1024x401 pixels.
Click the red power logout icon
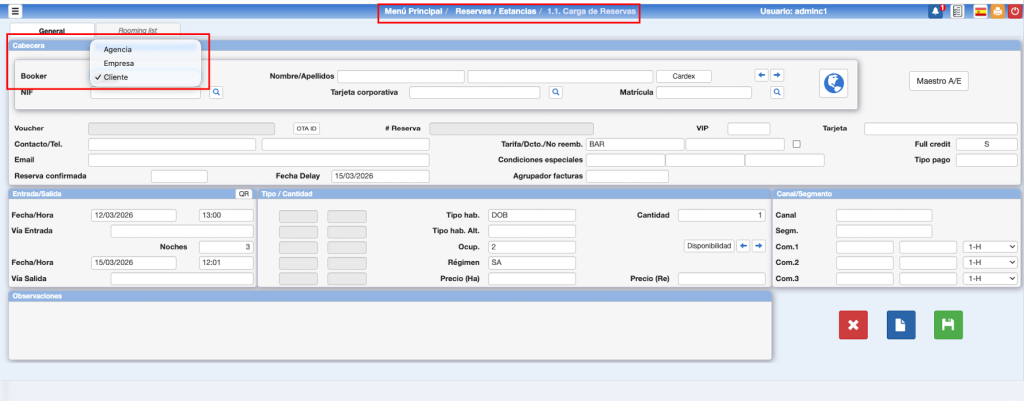[1015, 11]
